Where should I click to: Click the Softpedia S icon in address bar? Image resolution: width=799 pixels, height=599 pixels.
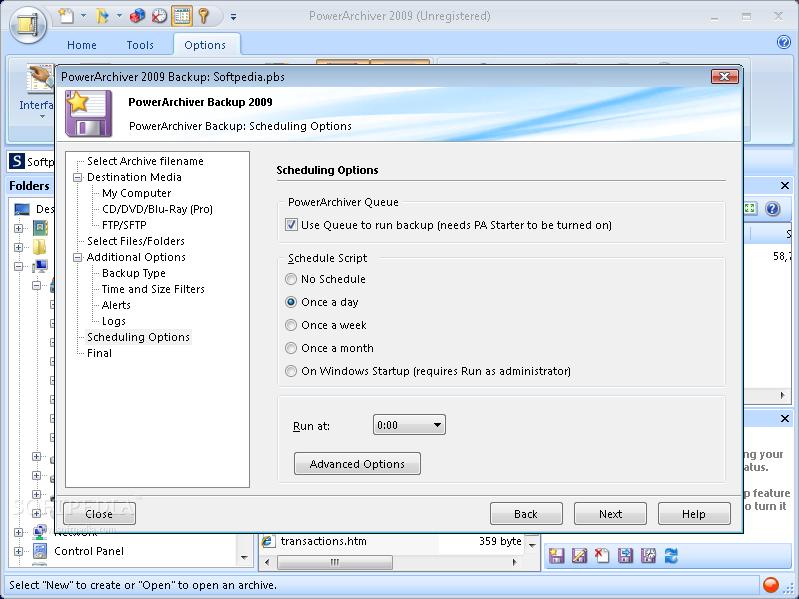(x=17, y=161)
